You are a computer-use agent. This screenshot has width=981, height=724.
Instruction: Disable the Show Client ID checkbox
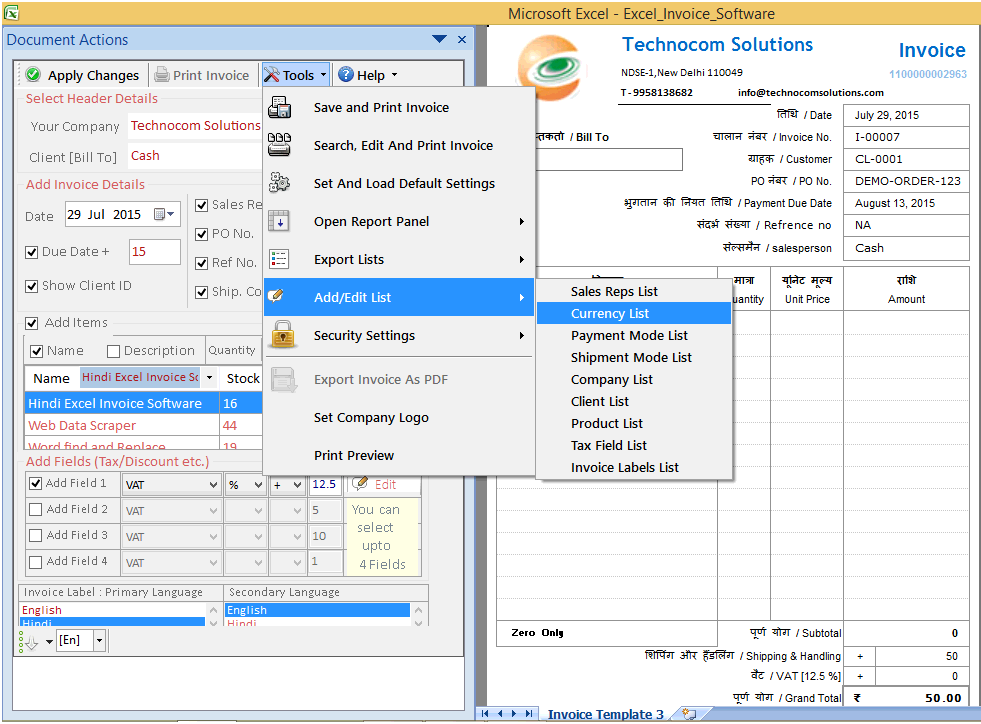32,285
